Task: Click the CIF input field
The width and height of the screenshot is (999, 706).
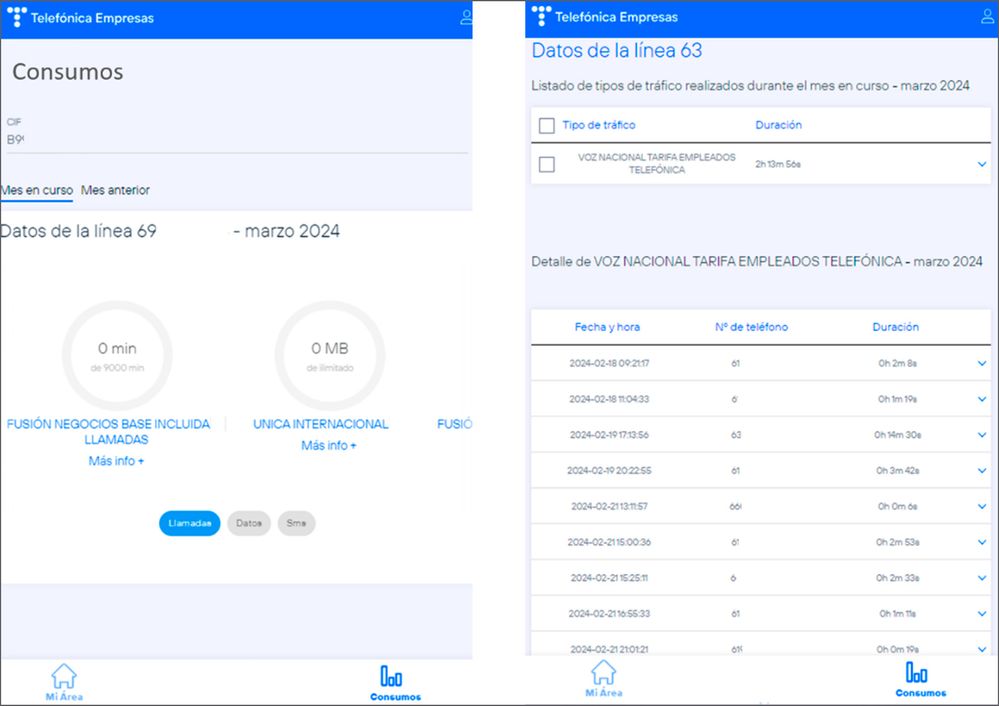Action: pos(236,139)
